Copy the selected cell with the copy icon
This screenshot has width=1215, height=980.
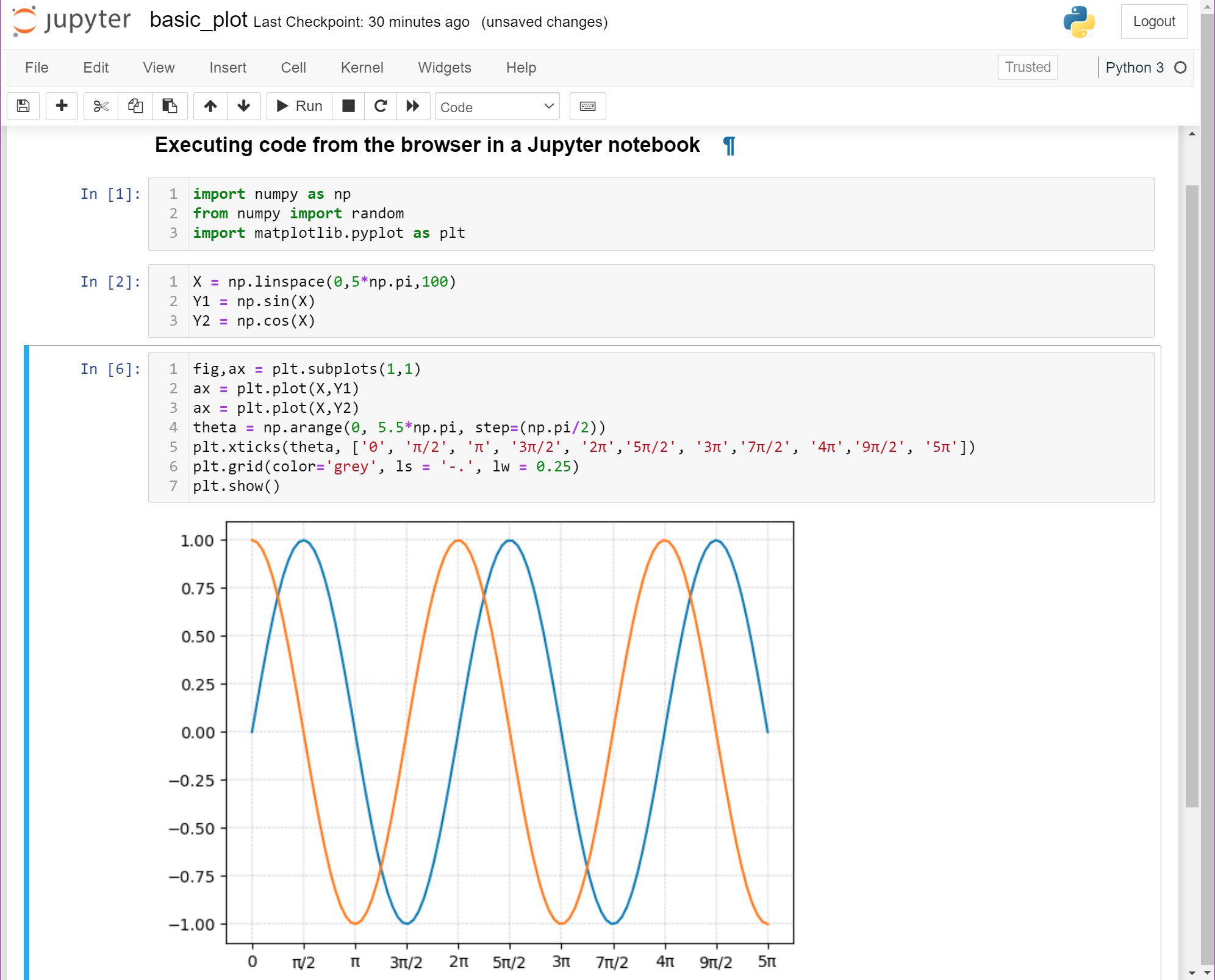coord(135,106)
